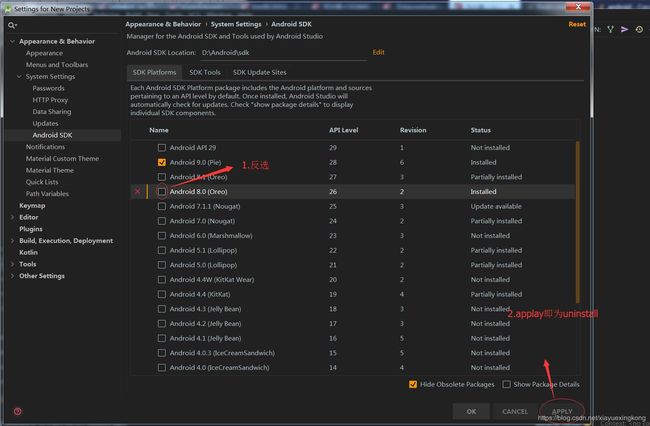The height and width of the screenshot is (426, 650).
Task: Collapse the Appearance & Behavior section
Action: [x=12, y=41]
